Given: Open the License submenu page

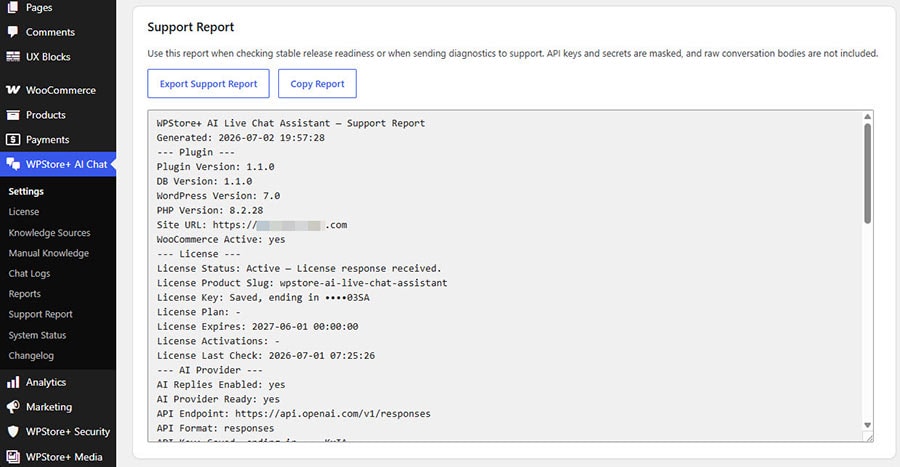Looking at the screenshot, I should tap(24, 212).
